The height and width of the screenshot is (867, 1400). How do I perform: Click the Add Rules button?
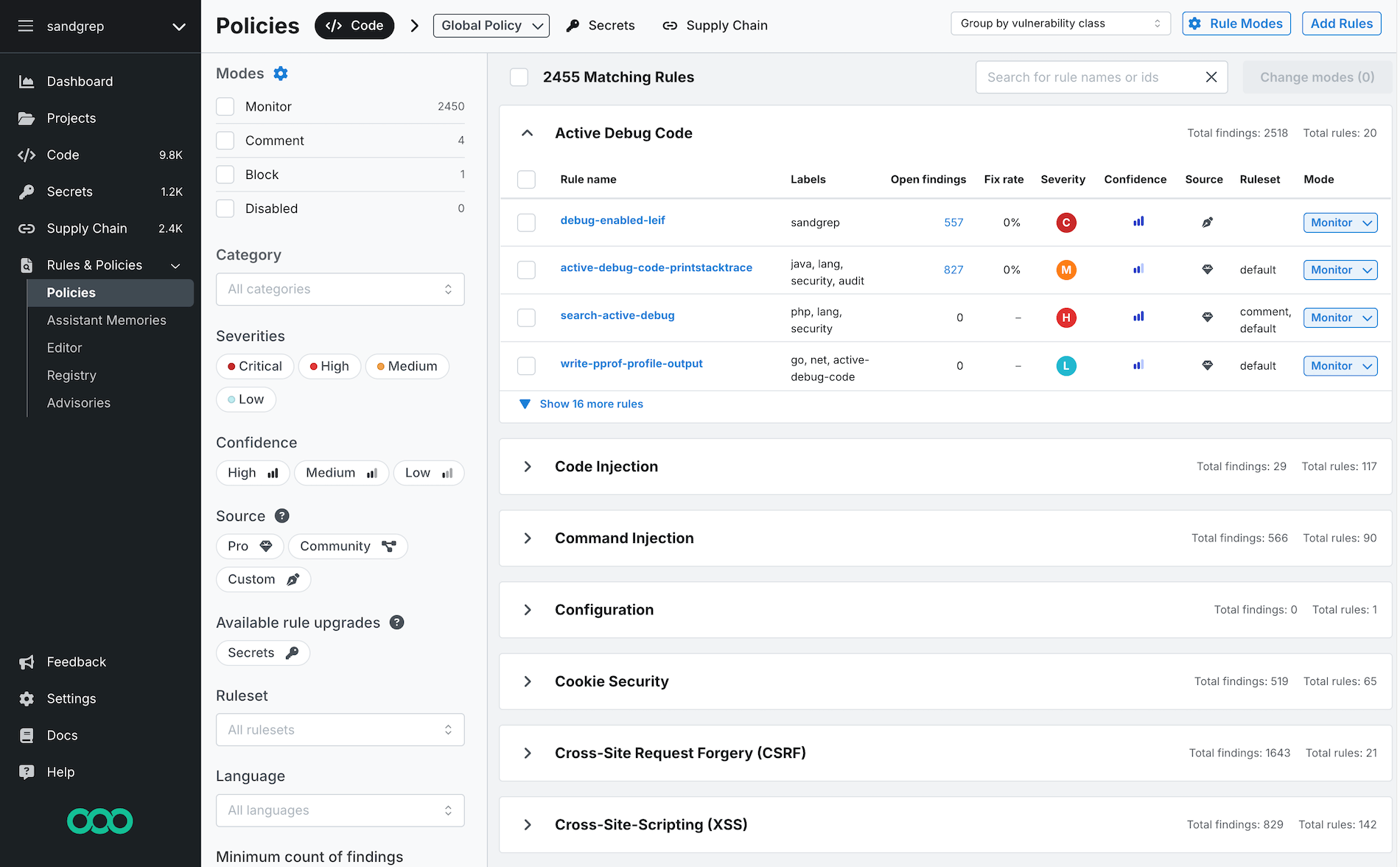click(x=1341, y=23)
